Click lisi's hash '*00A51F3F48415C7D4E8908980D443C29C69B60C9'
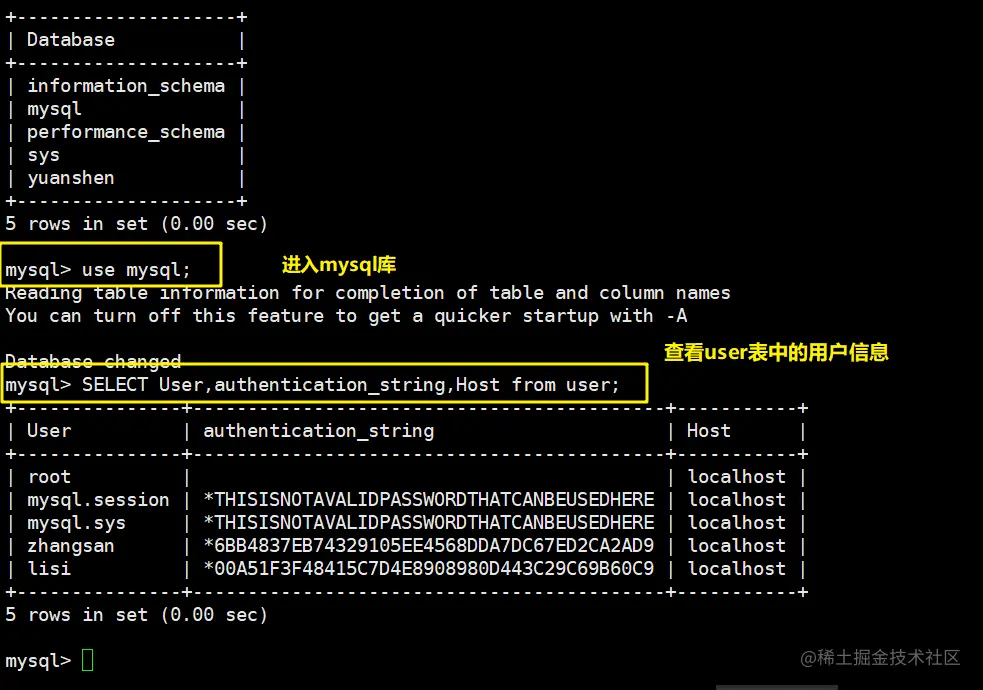 point(429,568)
